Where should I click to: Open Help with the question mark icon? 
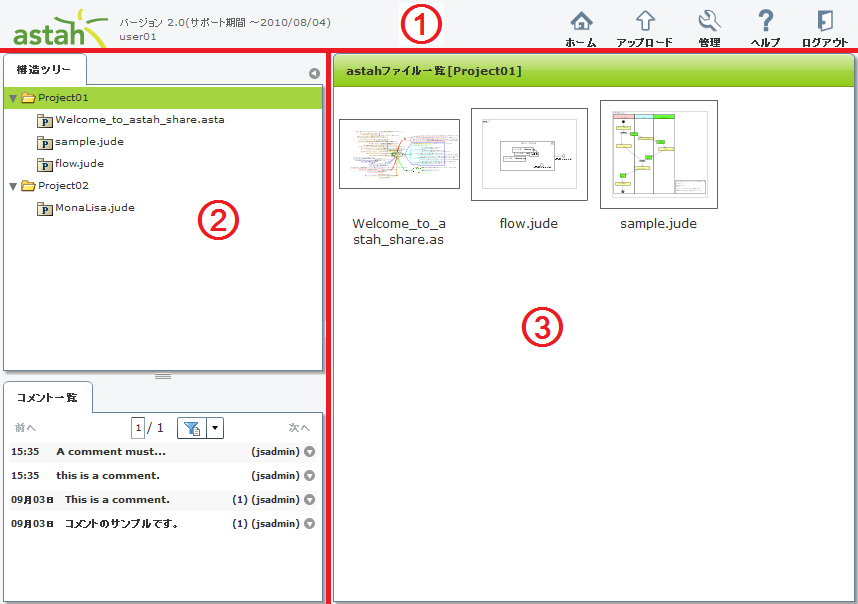tap(766, 22)
